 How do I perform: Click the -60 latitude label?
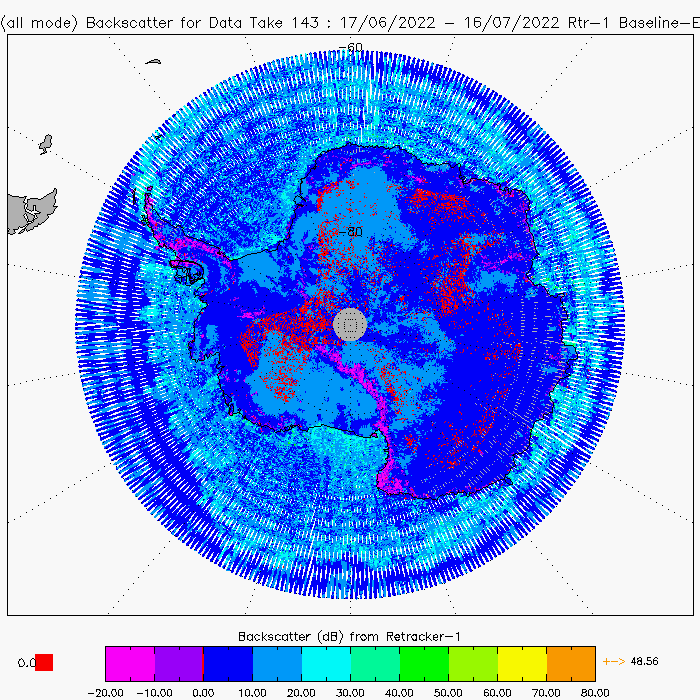[x=350, y=47]
